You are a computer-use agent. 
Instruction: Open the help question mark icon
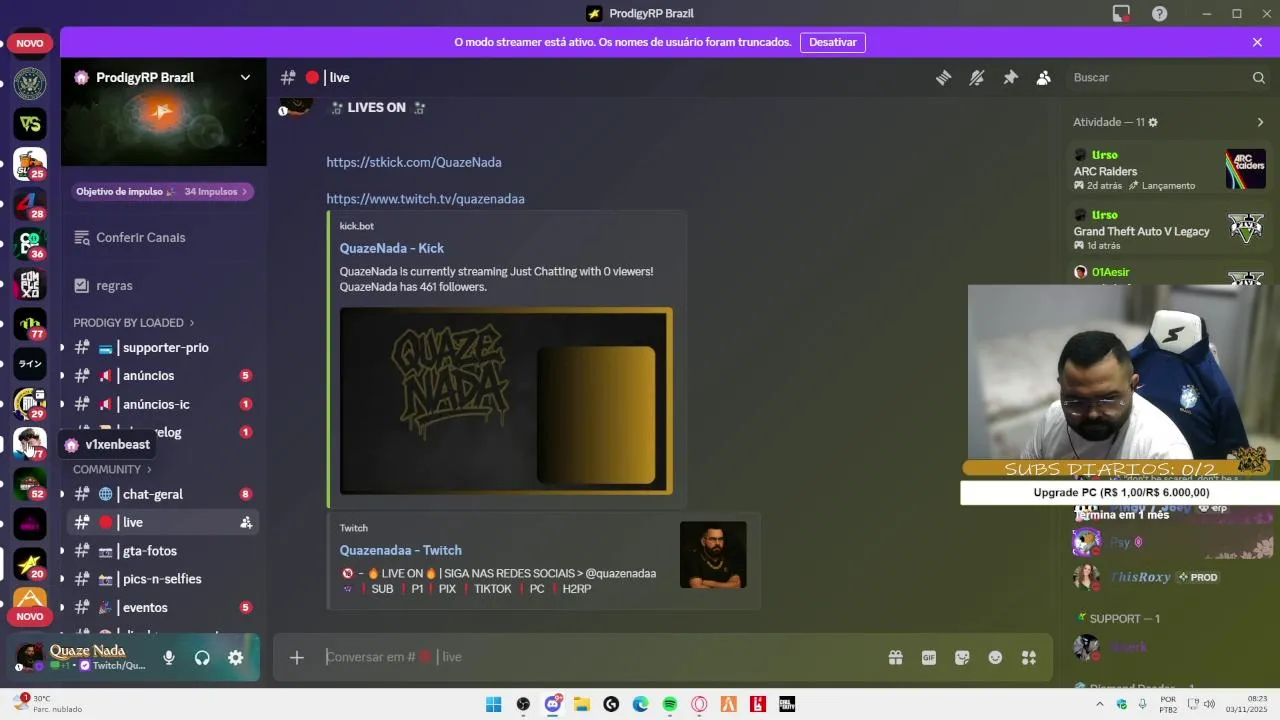click(1160, 13)
